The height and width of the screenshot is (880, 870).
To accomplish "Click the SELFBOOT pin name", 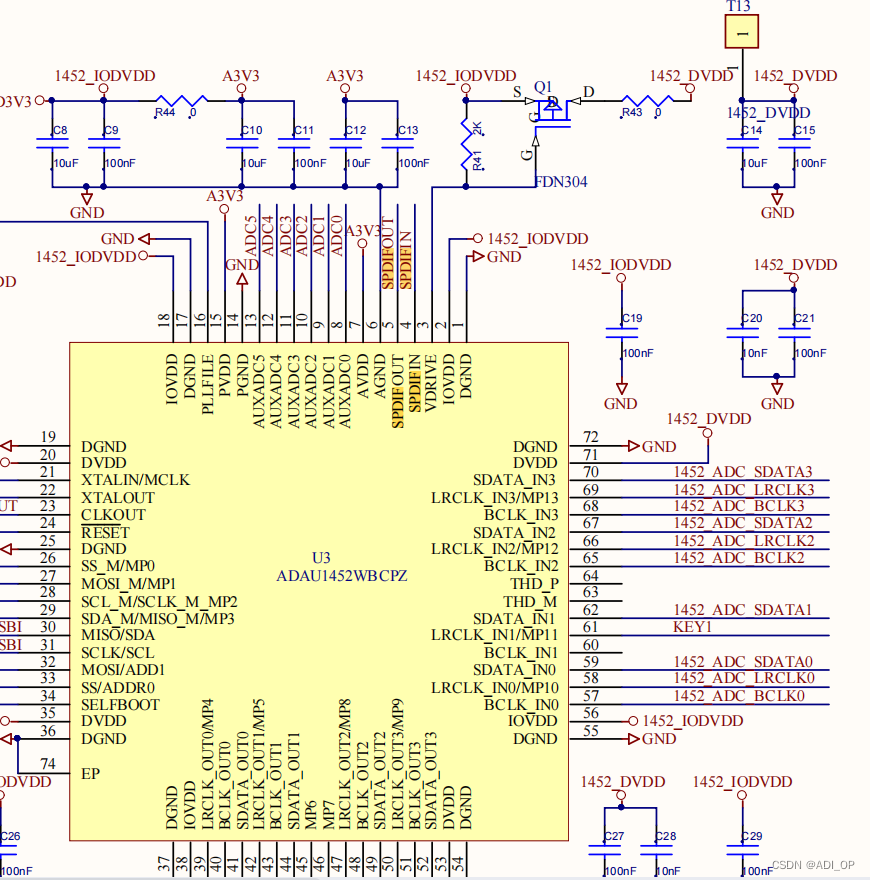I will click(x=120, y=705).
